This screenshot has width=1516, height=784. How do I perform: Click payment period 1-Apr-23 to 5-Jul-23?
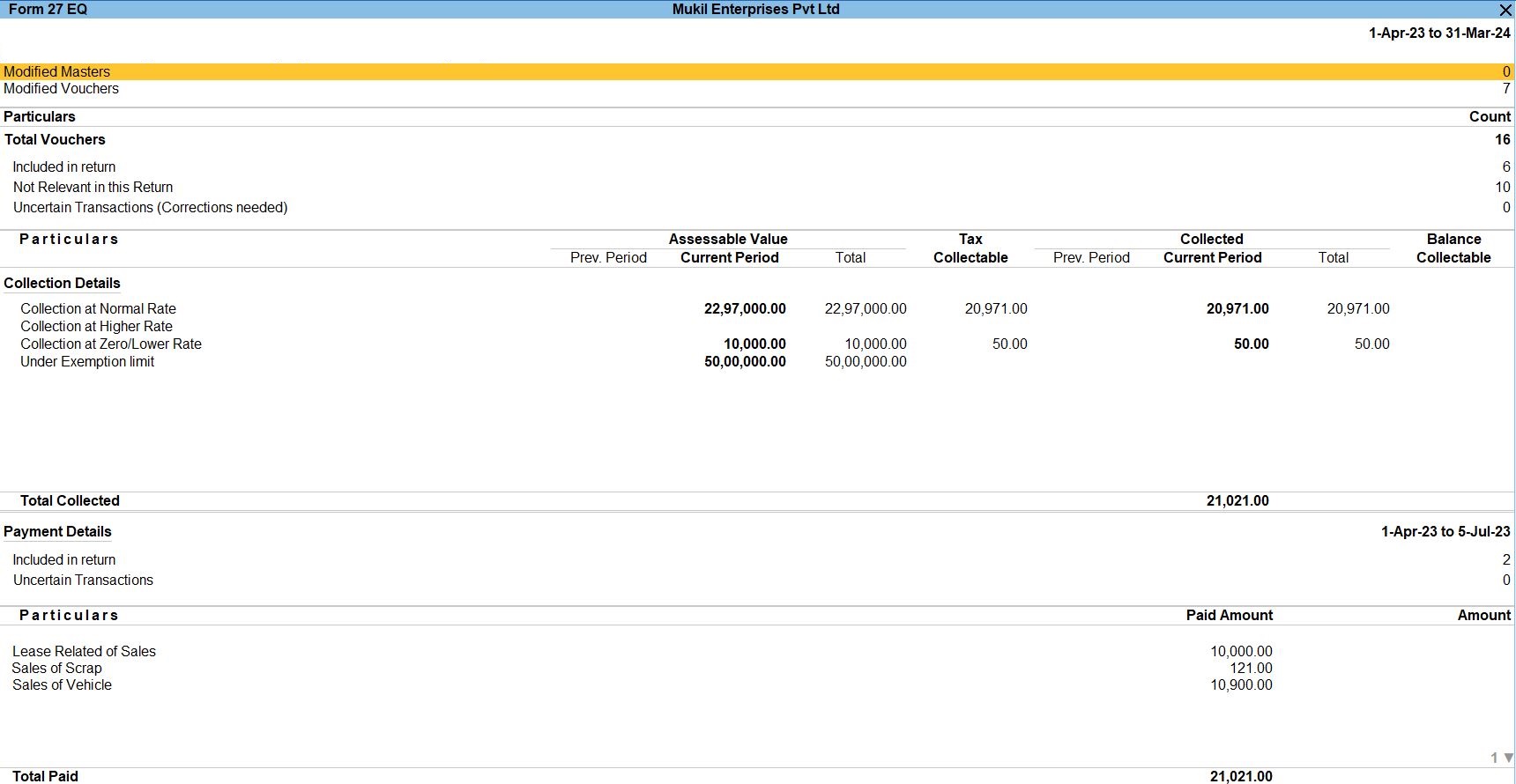[1445, 531]
